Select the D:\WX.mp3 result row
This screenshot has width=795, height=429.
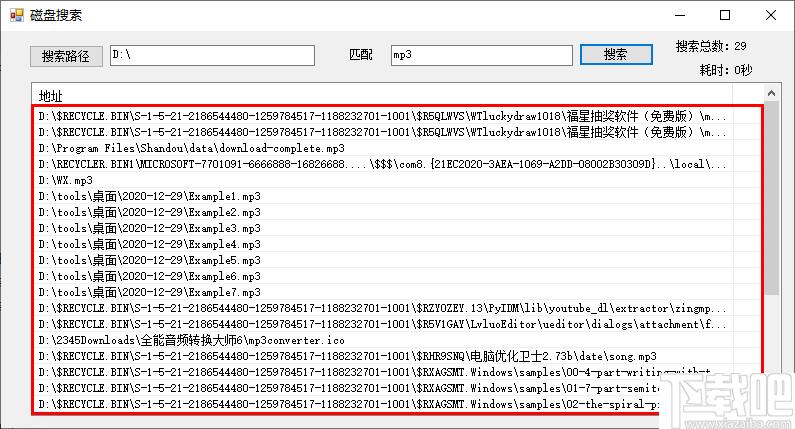point(383,180)
